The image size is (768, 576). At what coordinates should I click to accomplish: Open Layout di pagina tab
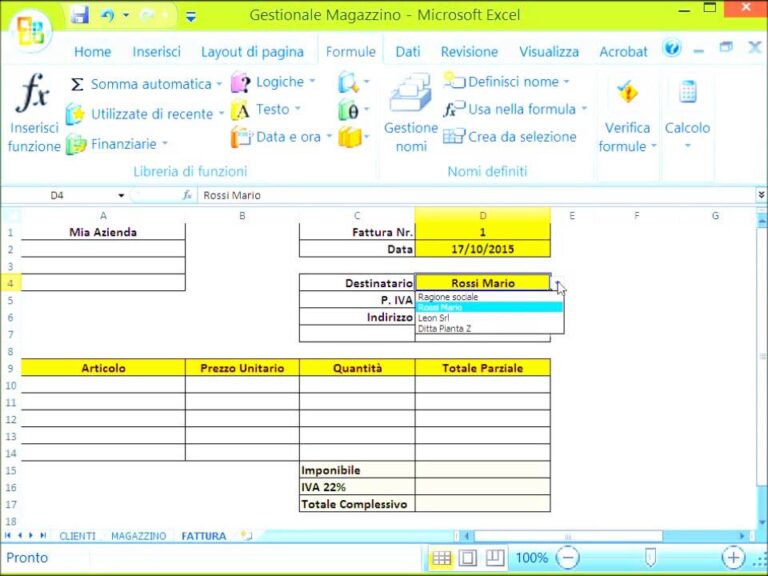coord(252,51)
